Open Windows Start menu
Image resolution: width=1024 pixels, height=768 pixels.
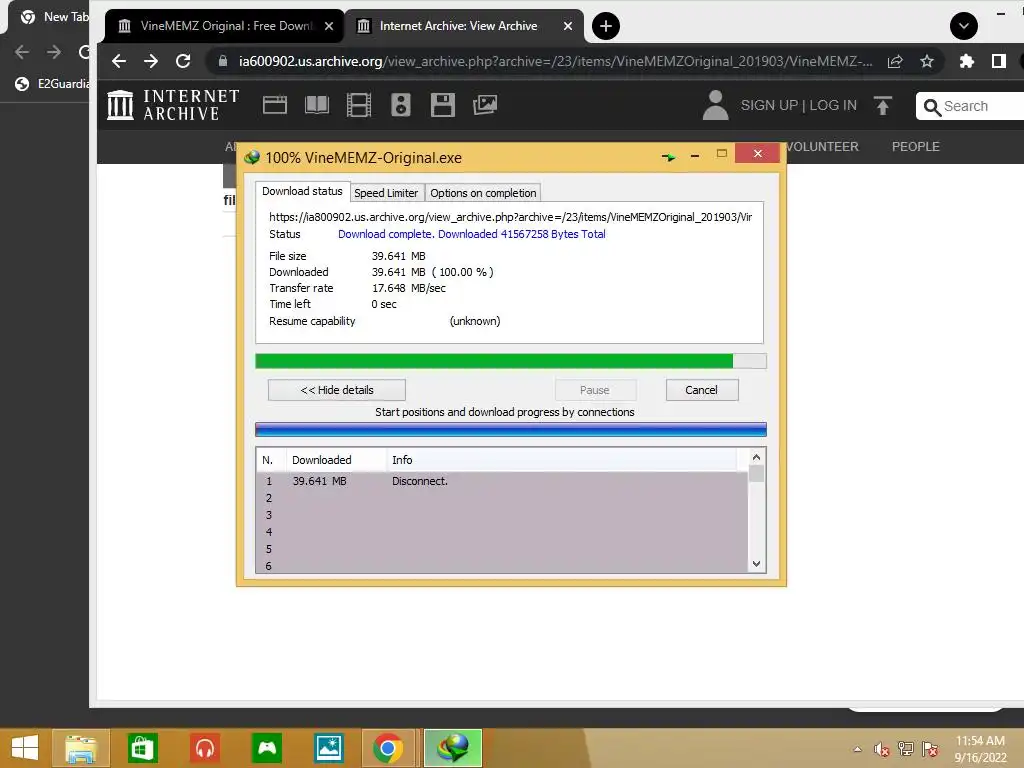(x=25, y=748)
